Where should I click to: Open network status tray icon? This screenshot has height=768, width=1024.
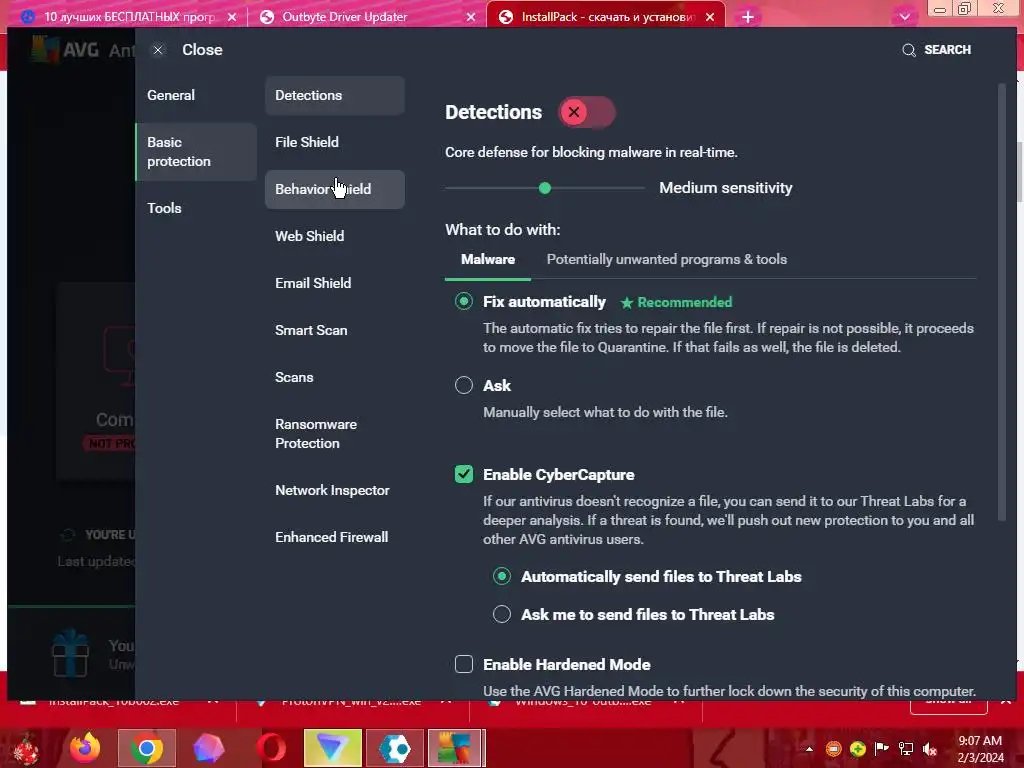(x=906, y=749)
